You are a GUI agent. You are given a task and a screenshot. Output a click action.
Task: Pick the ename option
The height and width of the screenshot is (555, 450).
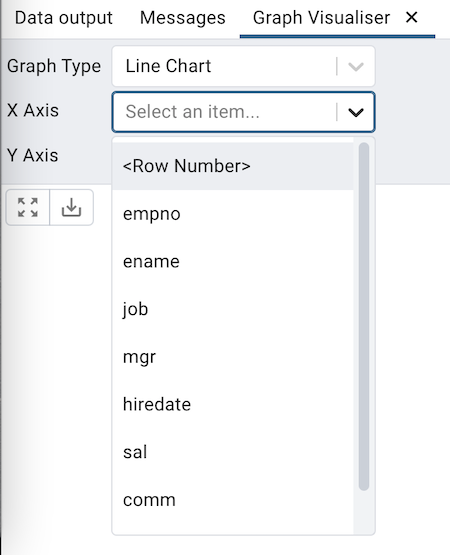coord(233,262)
